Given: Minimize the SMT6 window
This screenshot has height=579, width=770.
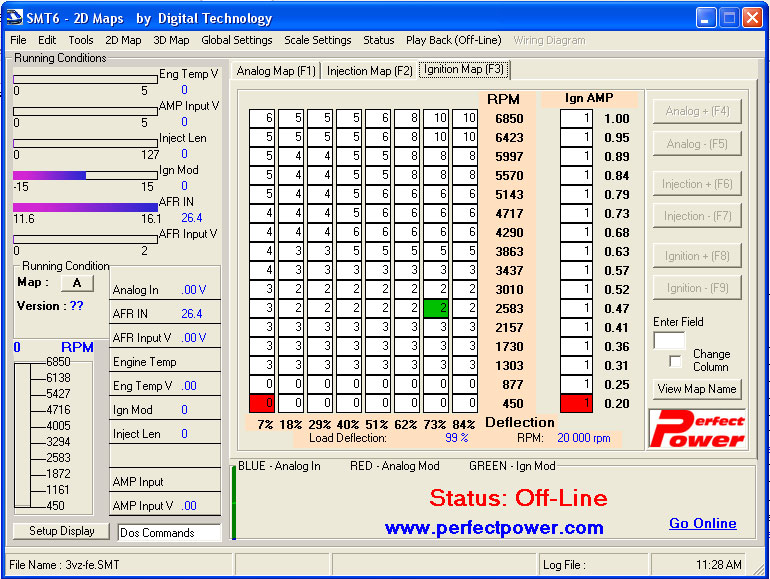Looking at the screenshot, I should 706,18.
